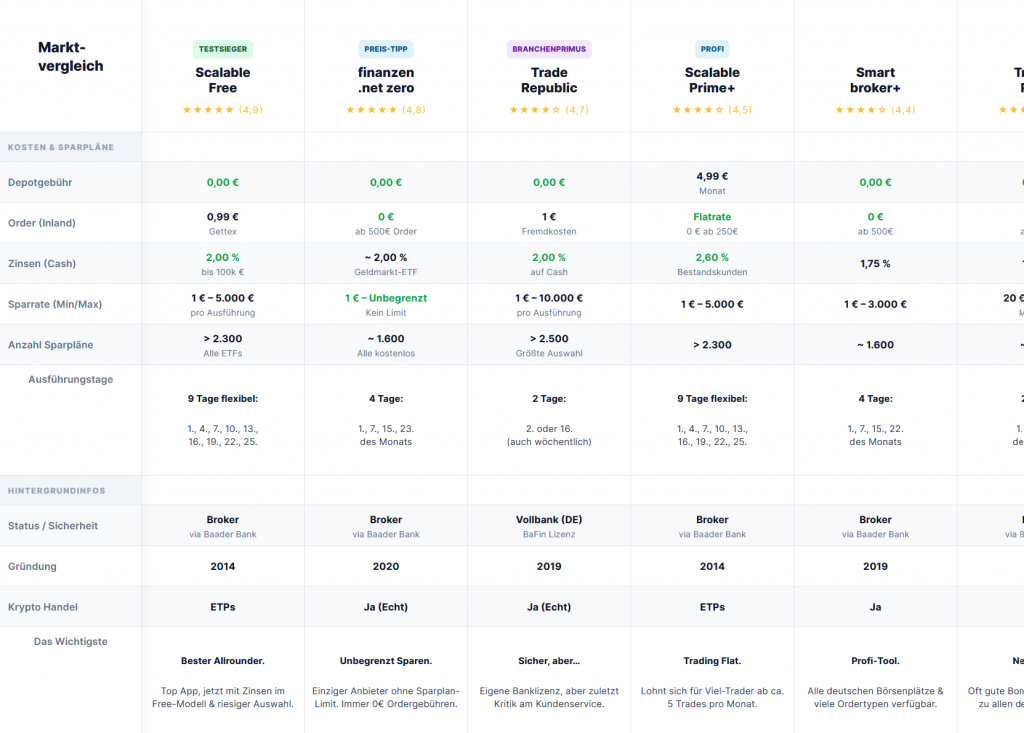1024x733 pixels.
Task: Click the Scalable Prime+ 4,5 star rating
Action: [712, 110]
